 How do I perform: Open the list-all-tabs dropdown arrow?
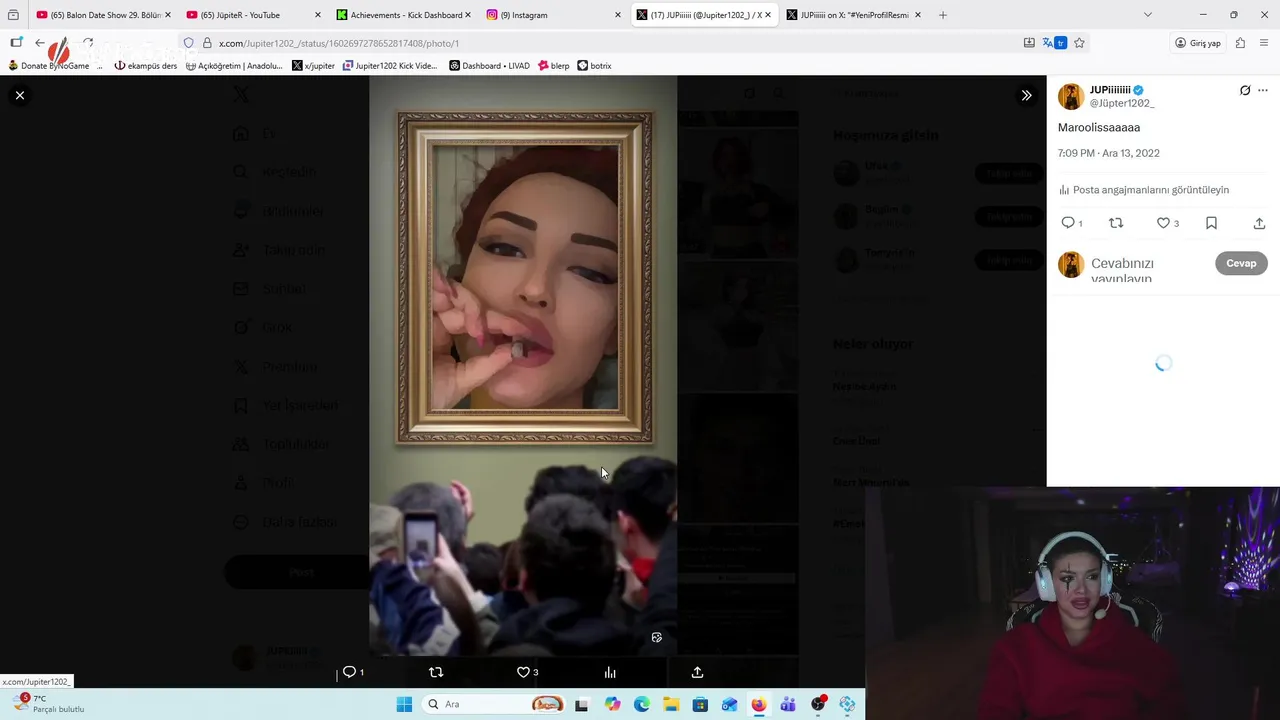pos(1147,15)
